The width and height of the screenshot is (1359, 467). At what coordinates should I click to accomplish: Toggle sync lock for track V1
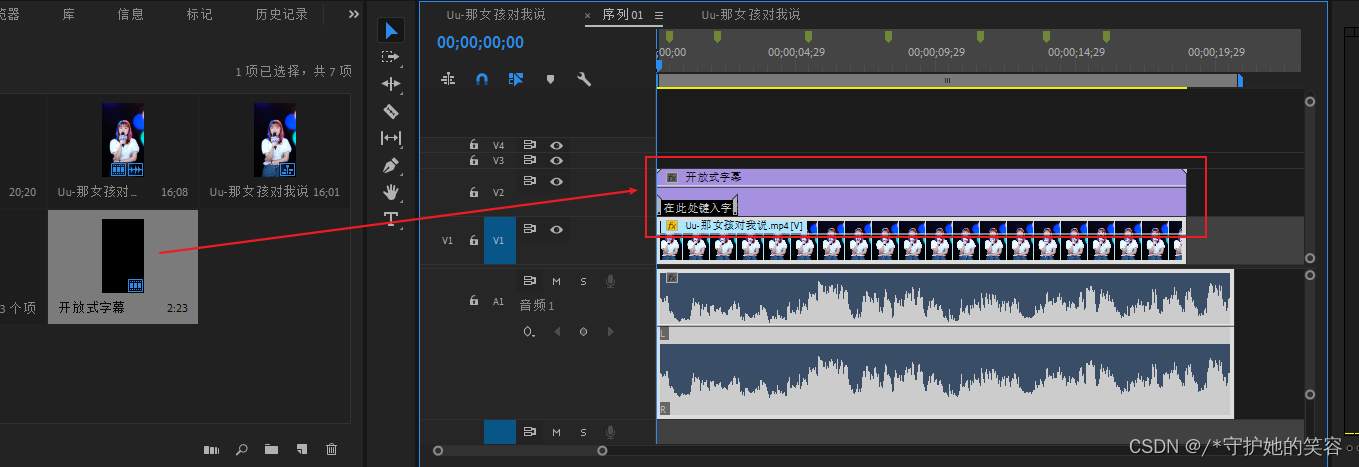pos(530,229)
